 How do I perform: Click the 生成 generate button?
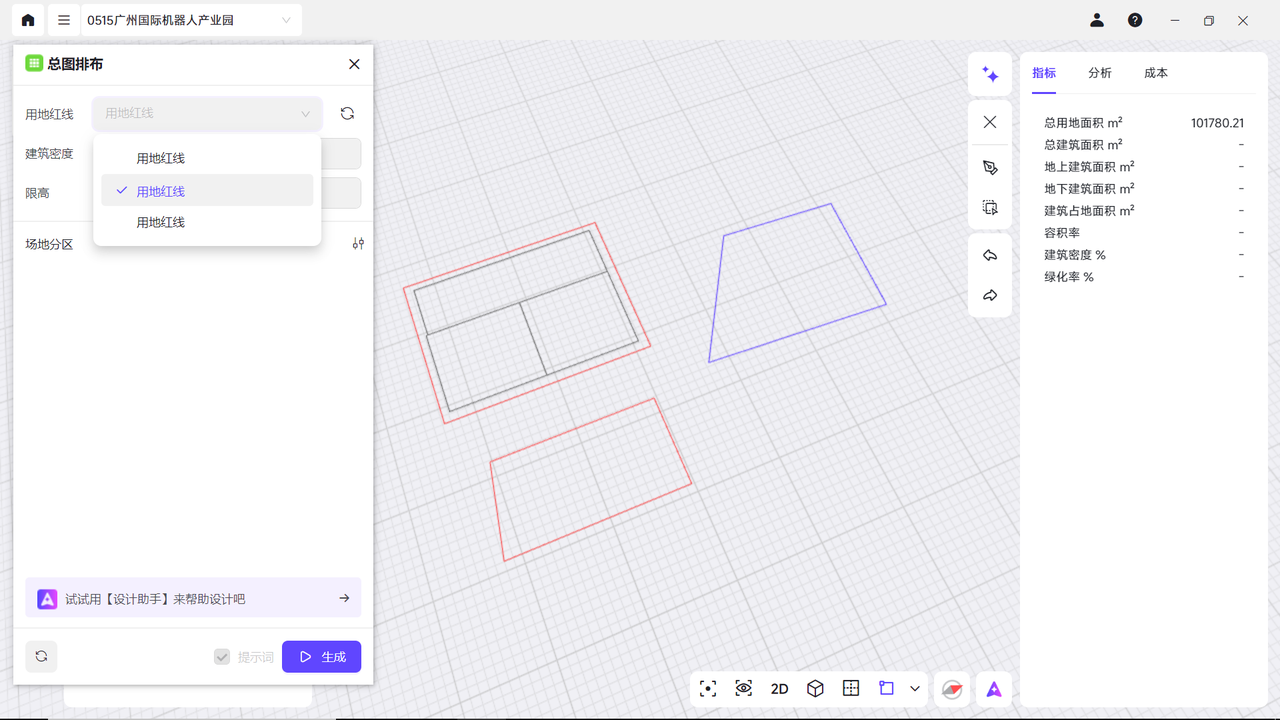pyautogui.click(x=321, y=657)
